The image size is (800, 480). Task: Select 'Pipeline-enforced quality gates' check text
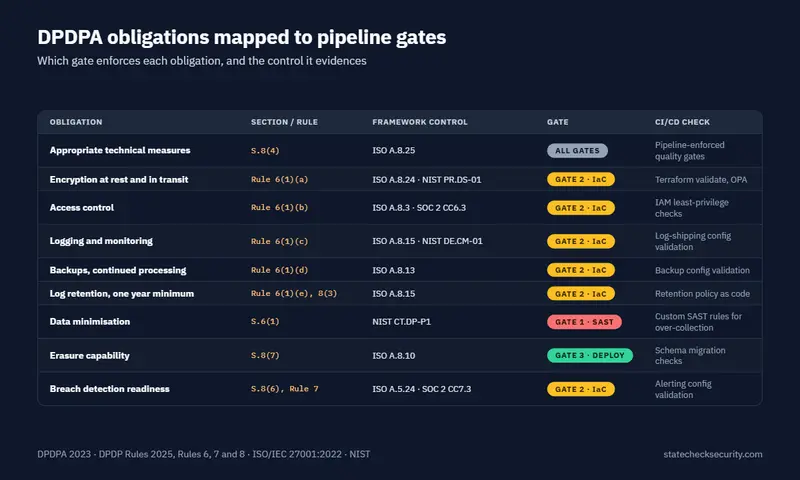click(689, 150)
